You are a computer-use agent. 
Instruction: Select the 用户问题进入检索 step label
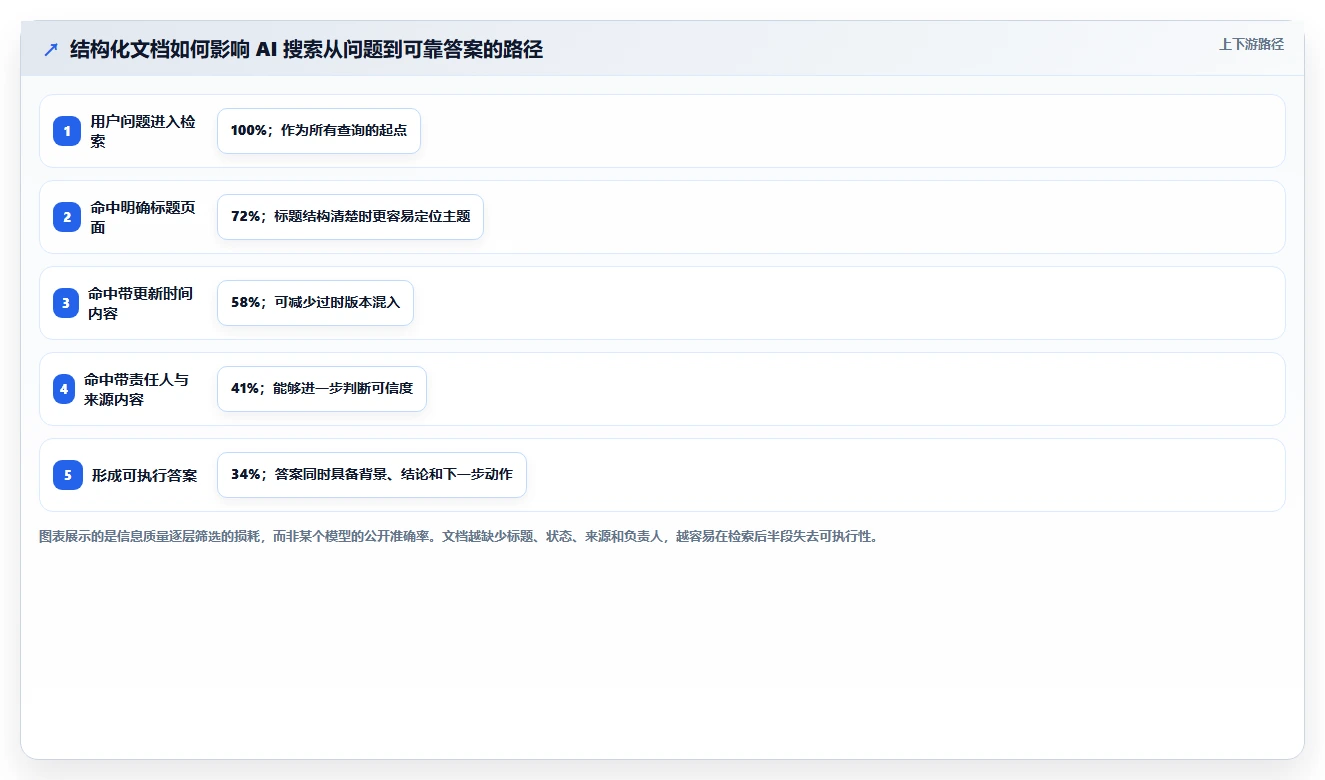pyautogui.click(x=143, y=131)
